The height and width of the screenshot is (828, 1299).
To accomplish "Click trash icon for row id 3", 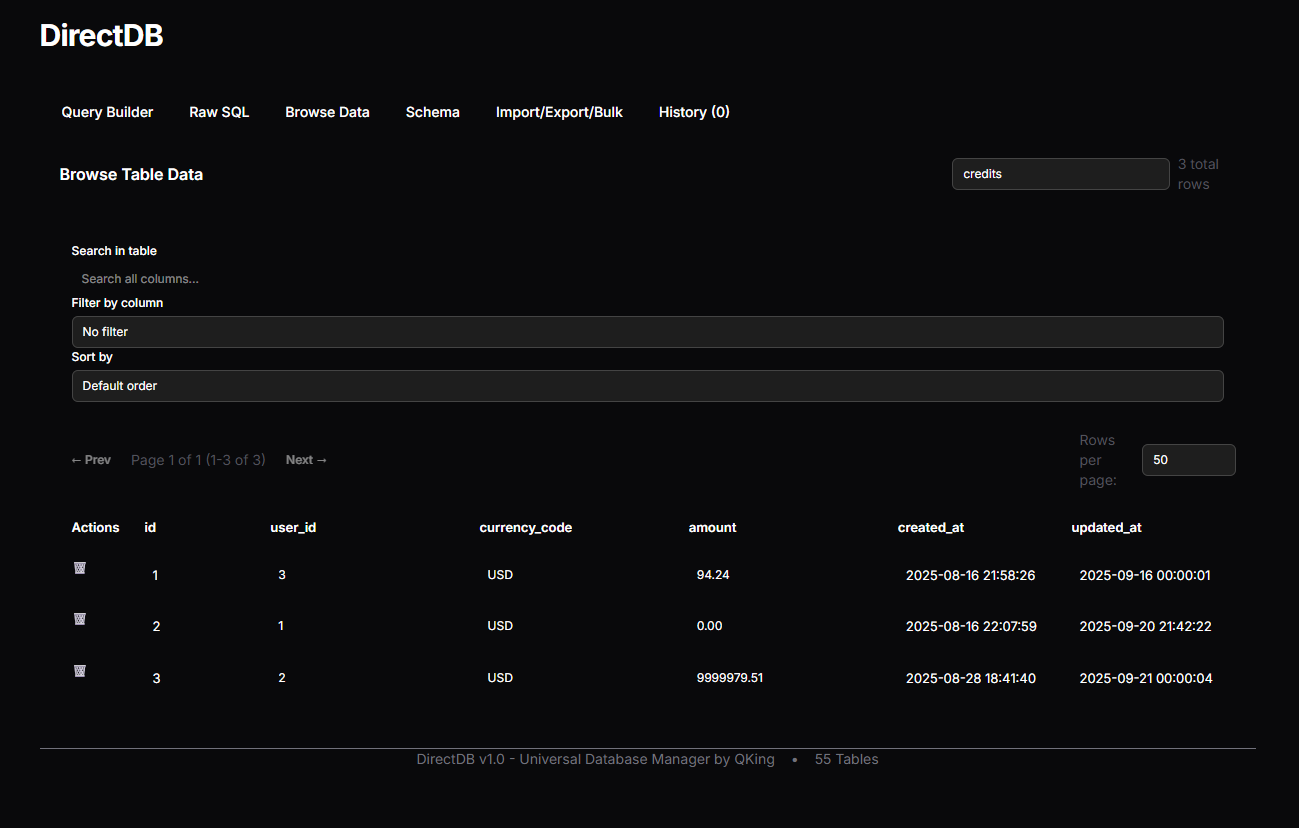I will pos(80,671).
